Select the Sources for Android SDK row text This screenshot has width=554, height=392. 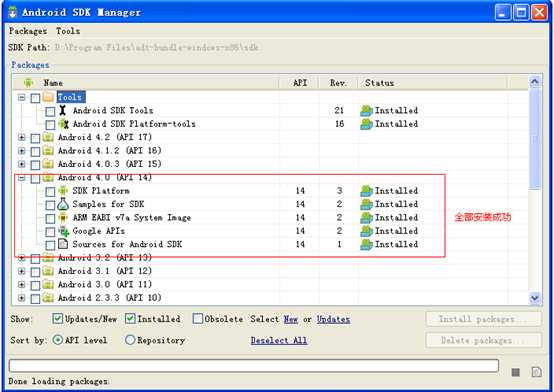click(127, 244)
